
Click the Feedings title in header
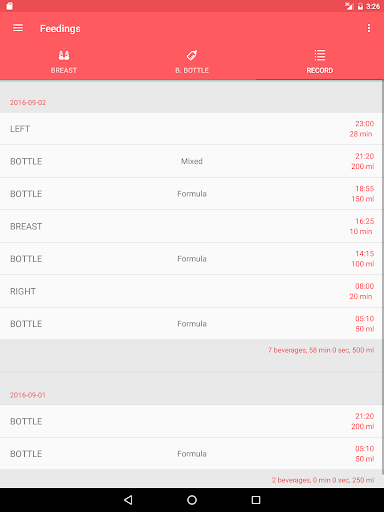tap(60, 29)
